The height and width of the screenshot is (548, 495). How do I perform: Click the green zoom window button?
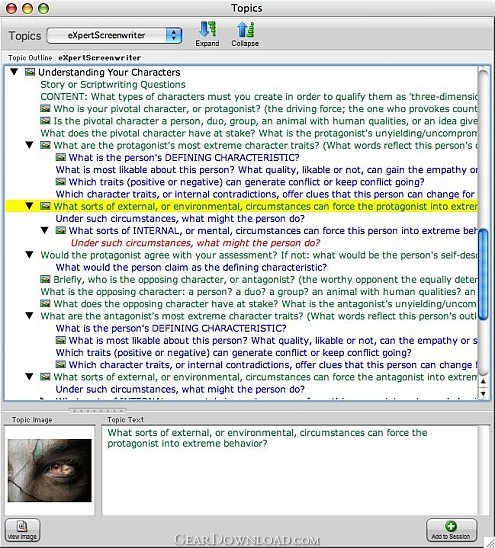point(43,8)
